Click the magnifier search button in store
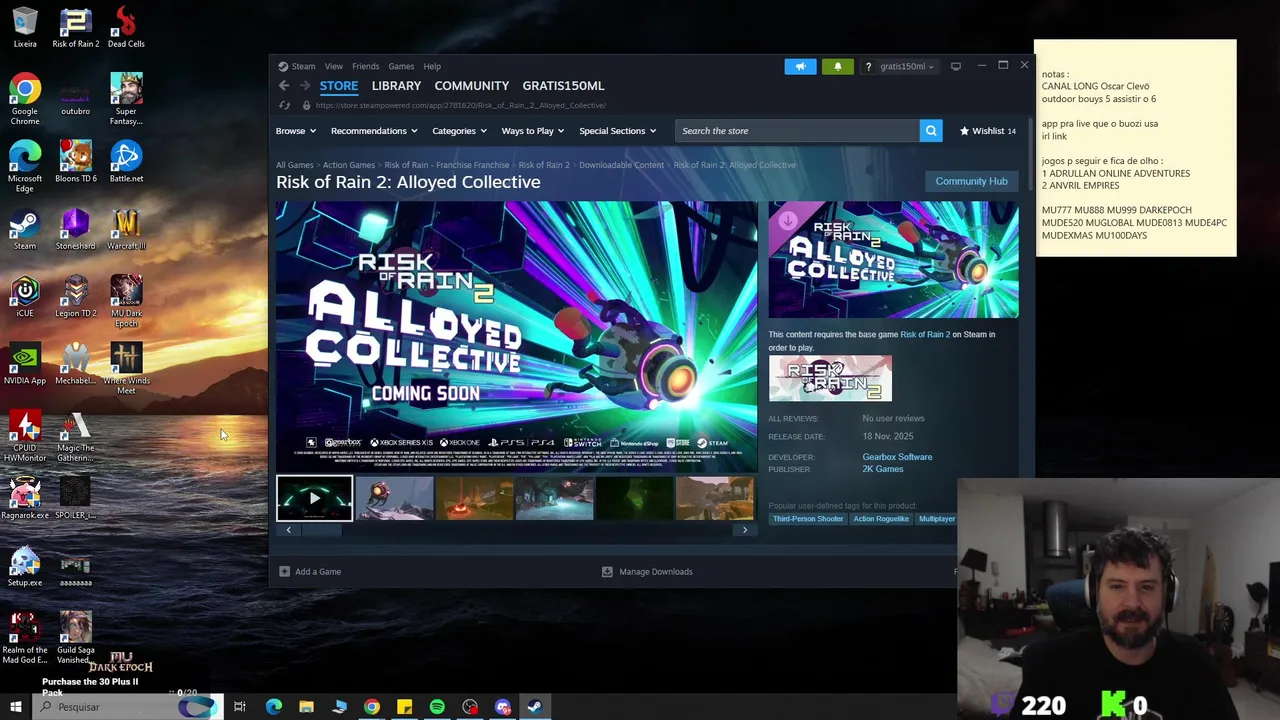 point(931,131)
